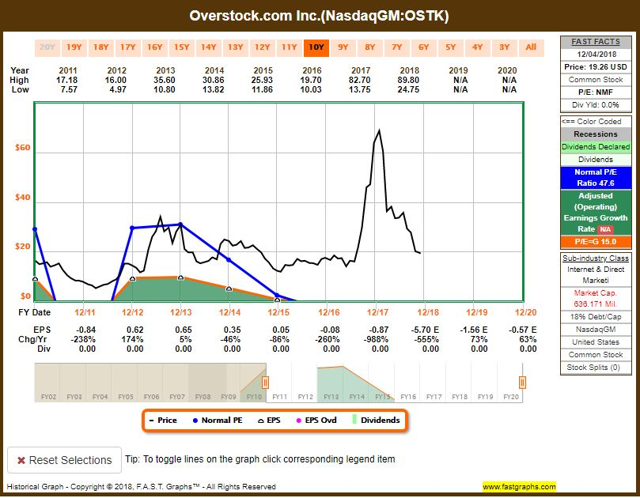Screen dimensions: 640x498
Task: Click the Price: 19.26 USD value
Action: pyautogui.click(x=596, y=67)
